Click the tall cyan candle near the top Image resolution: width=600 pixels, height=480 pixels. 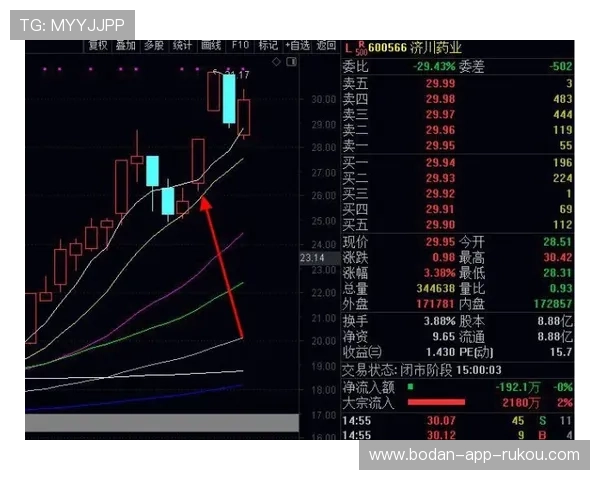tap(229, 98)
